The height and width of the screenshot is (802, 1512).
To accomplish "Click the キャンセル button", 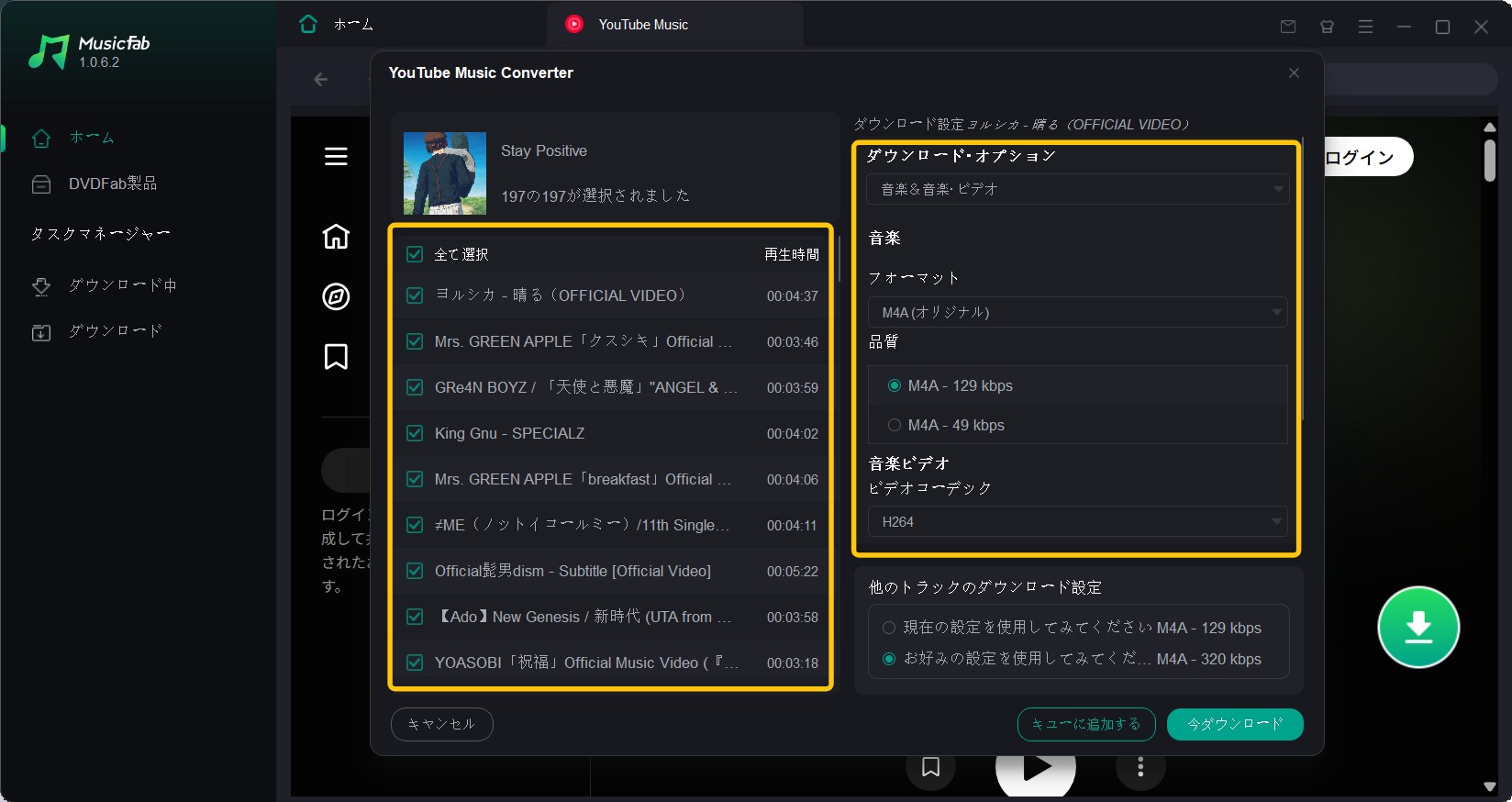I will 442,724.
